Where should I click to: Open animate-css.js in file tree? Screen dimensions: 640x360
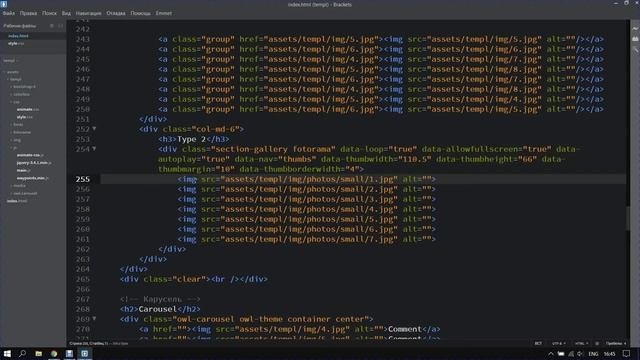point(30,155)
